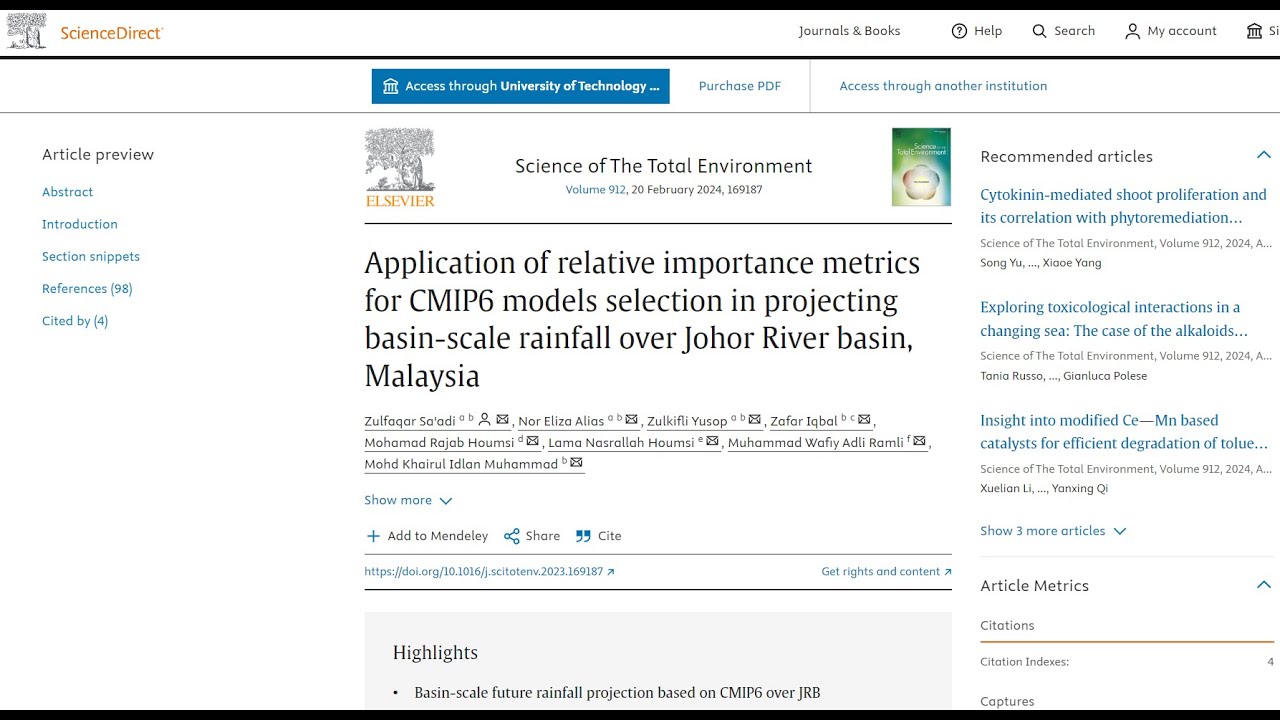Expand author details with Show more
The height and width of the screenshot is (720, 1280).
pos(408,500)
